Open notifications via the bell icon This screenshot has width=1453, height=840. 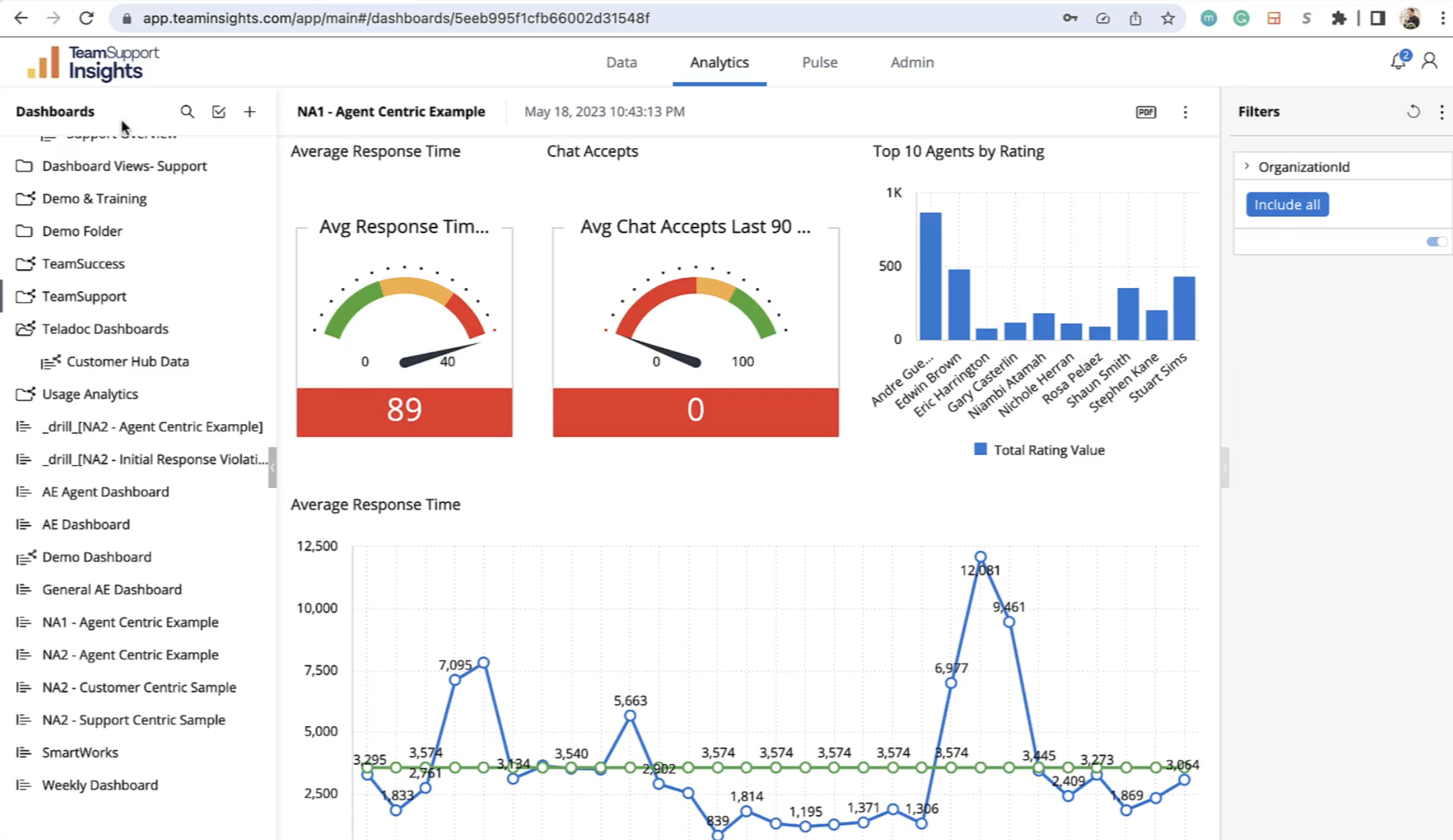[1398, 61]
